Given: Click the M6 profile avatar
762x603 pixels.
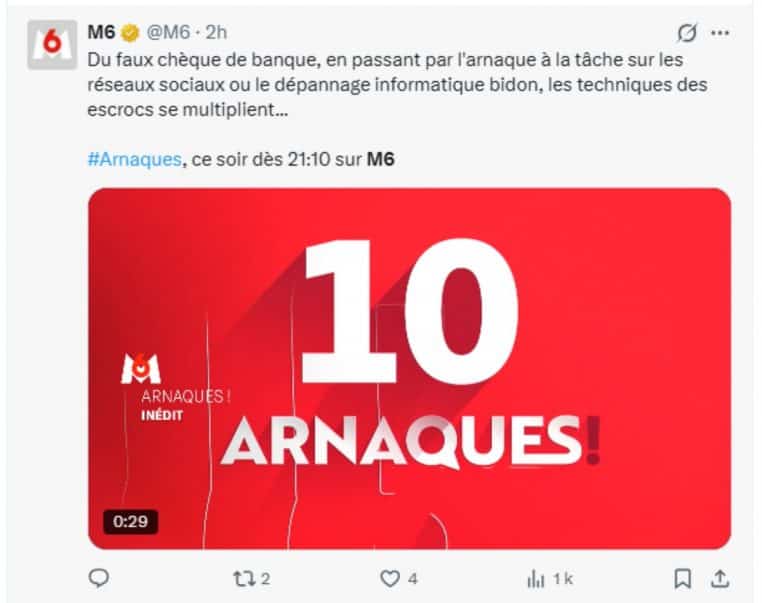Looking at the screenshot, I should 52,45.
